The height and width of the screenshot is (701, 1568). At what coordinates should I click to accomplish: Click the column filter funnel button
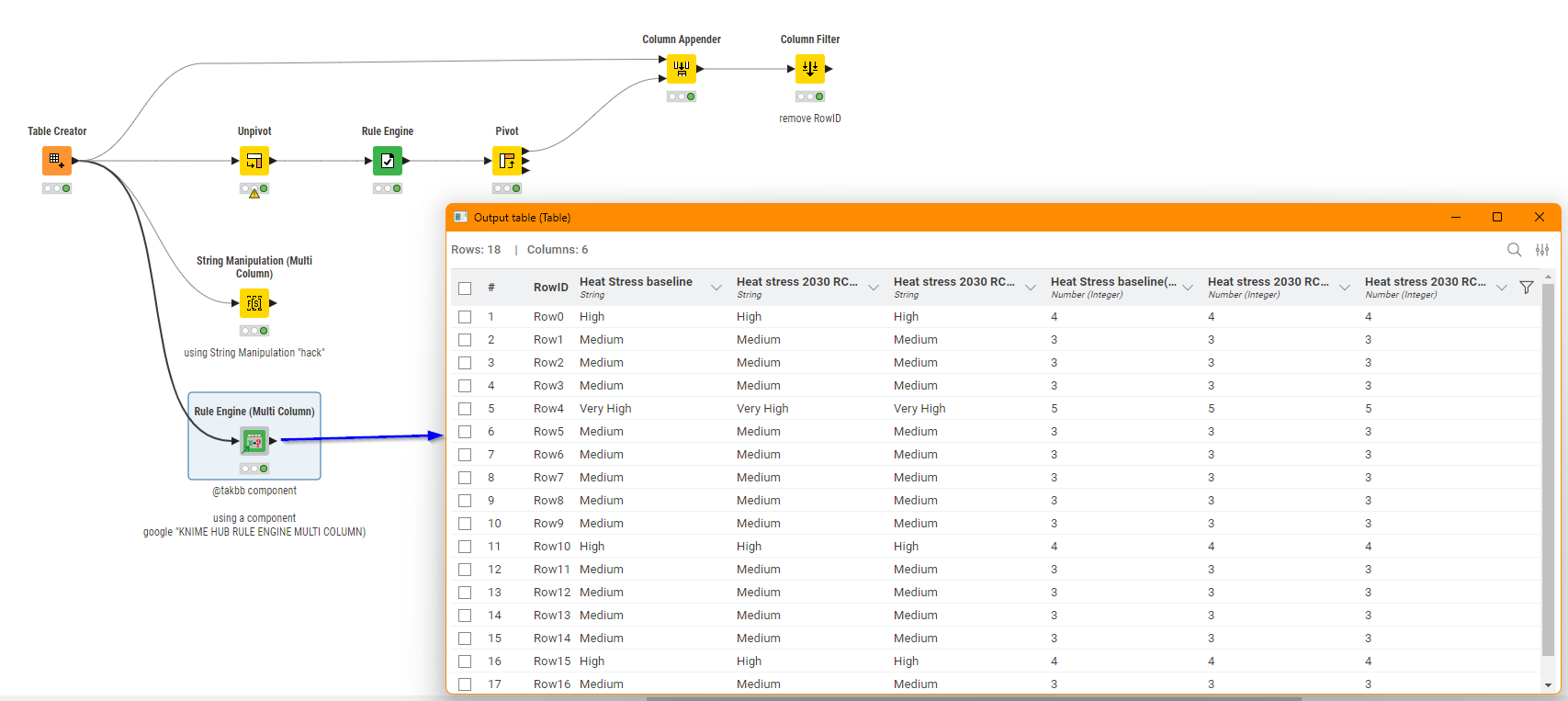point(1527,288)
